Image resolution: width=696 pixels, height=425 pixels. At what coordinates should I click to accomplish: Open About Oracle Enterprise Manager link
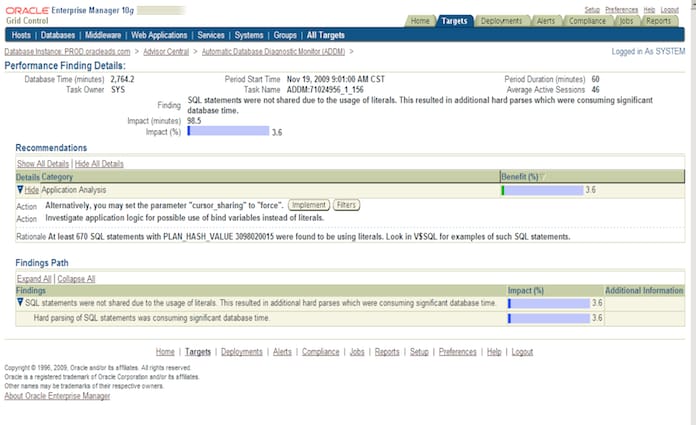coord(57,396)
